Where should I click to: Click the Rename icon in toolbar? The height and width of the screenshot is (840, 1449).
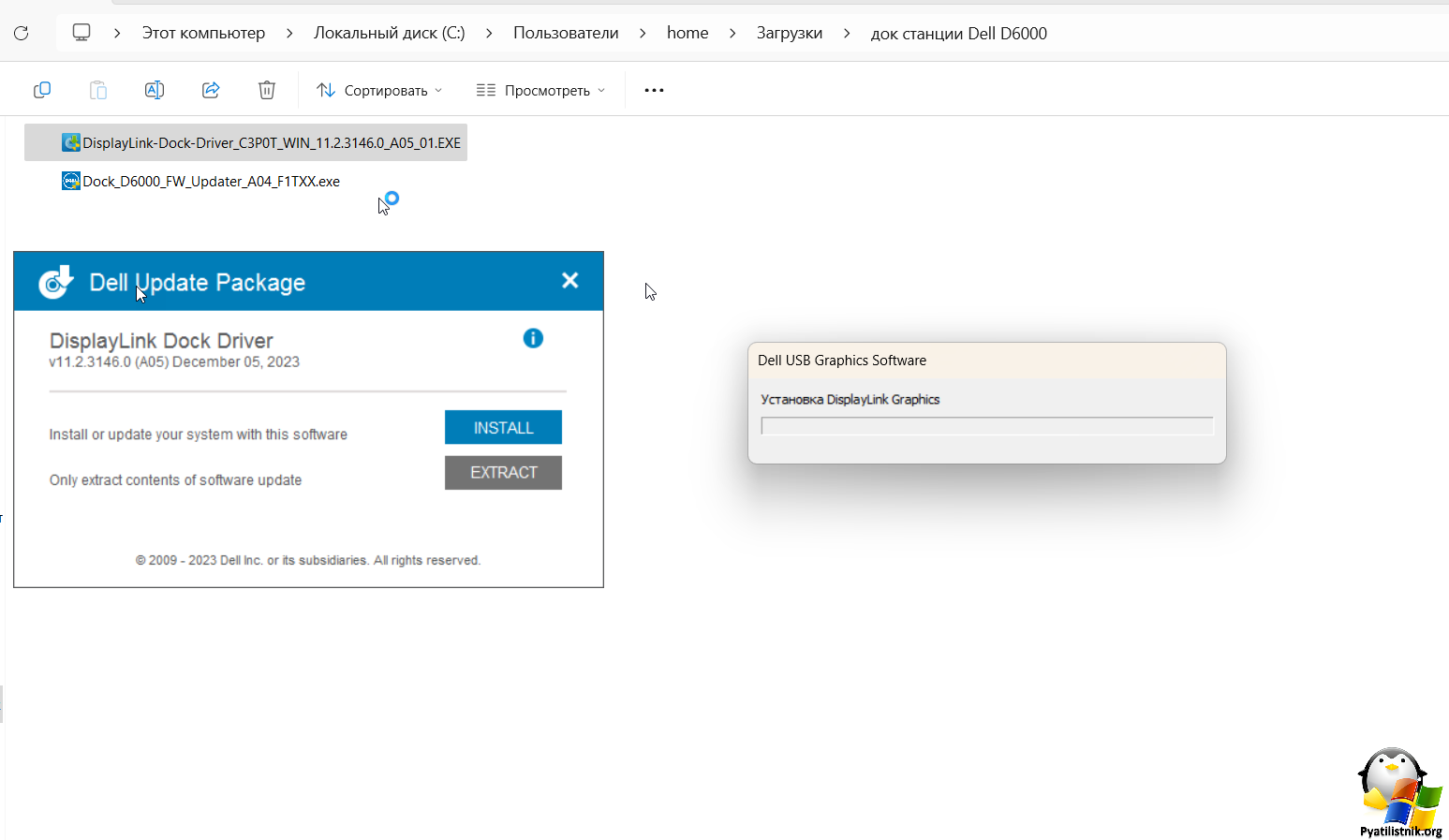155,90
